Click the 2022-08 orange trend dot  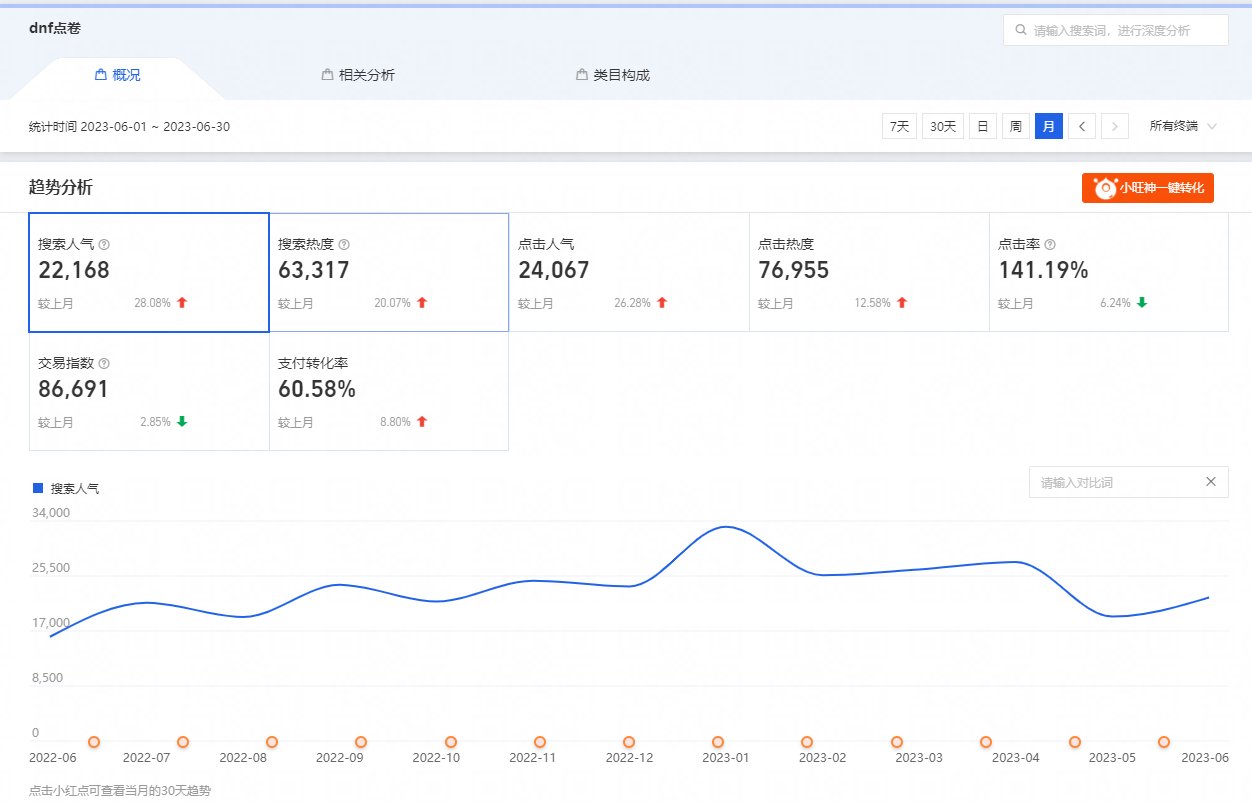tap(272, 742)
